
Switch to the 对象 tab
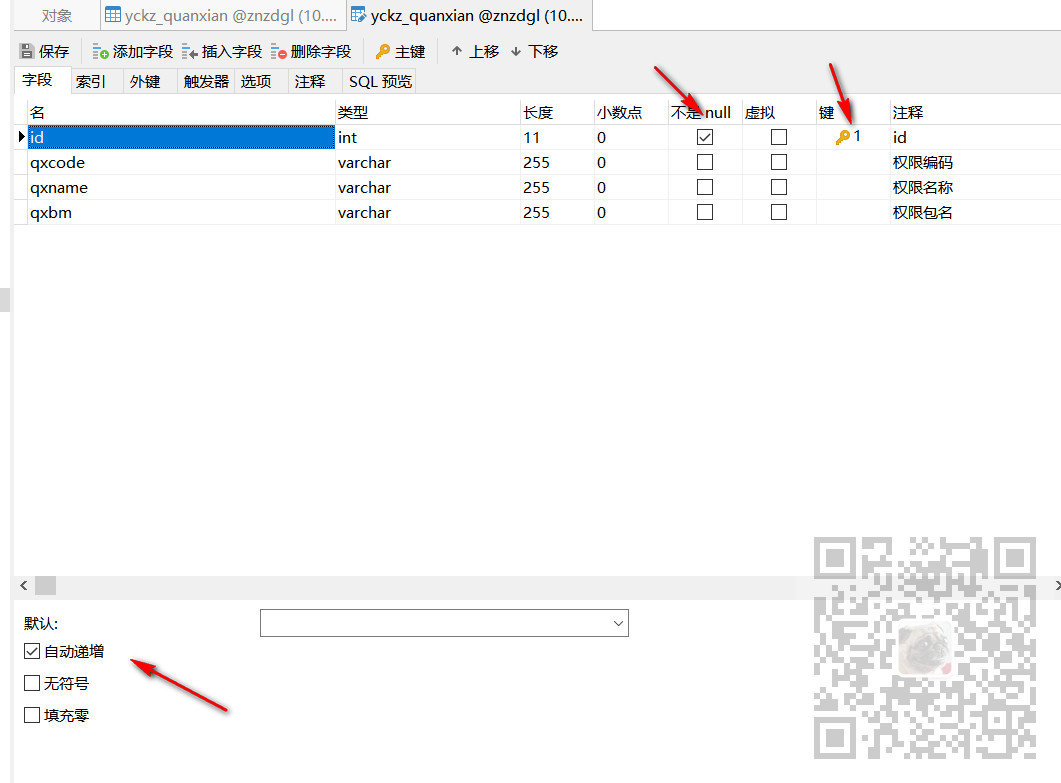[56, 16]
